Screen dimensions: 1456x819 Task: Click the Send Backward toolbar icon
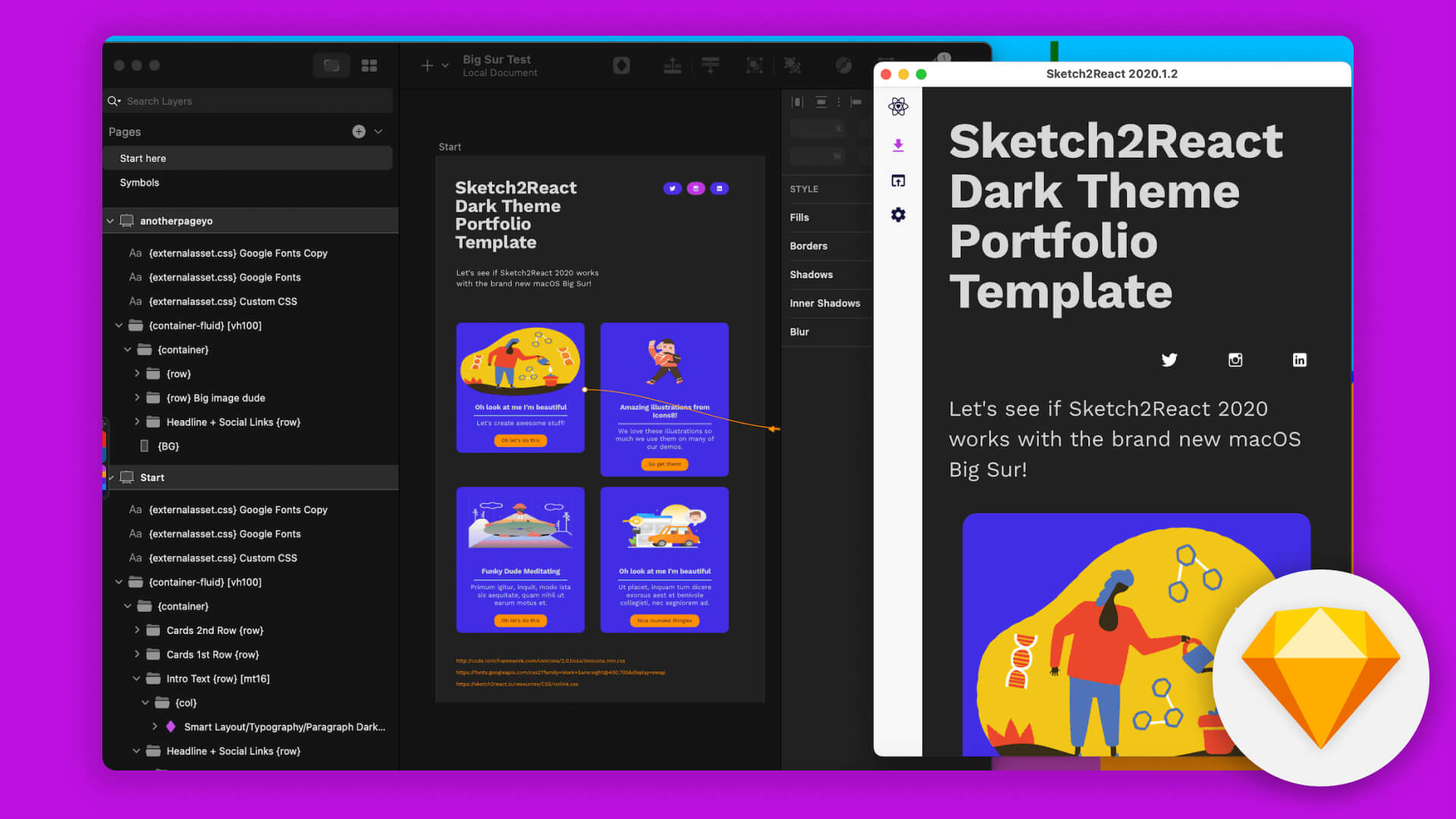click(711, 65)
